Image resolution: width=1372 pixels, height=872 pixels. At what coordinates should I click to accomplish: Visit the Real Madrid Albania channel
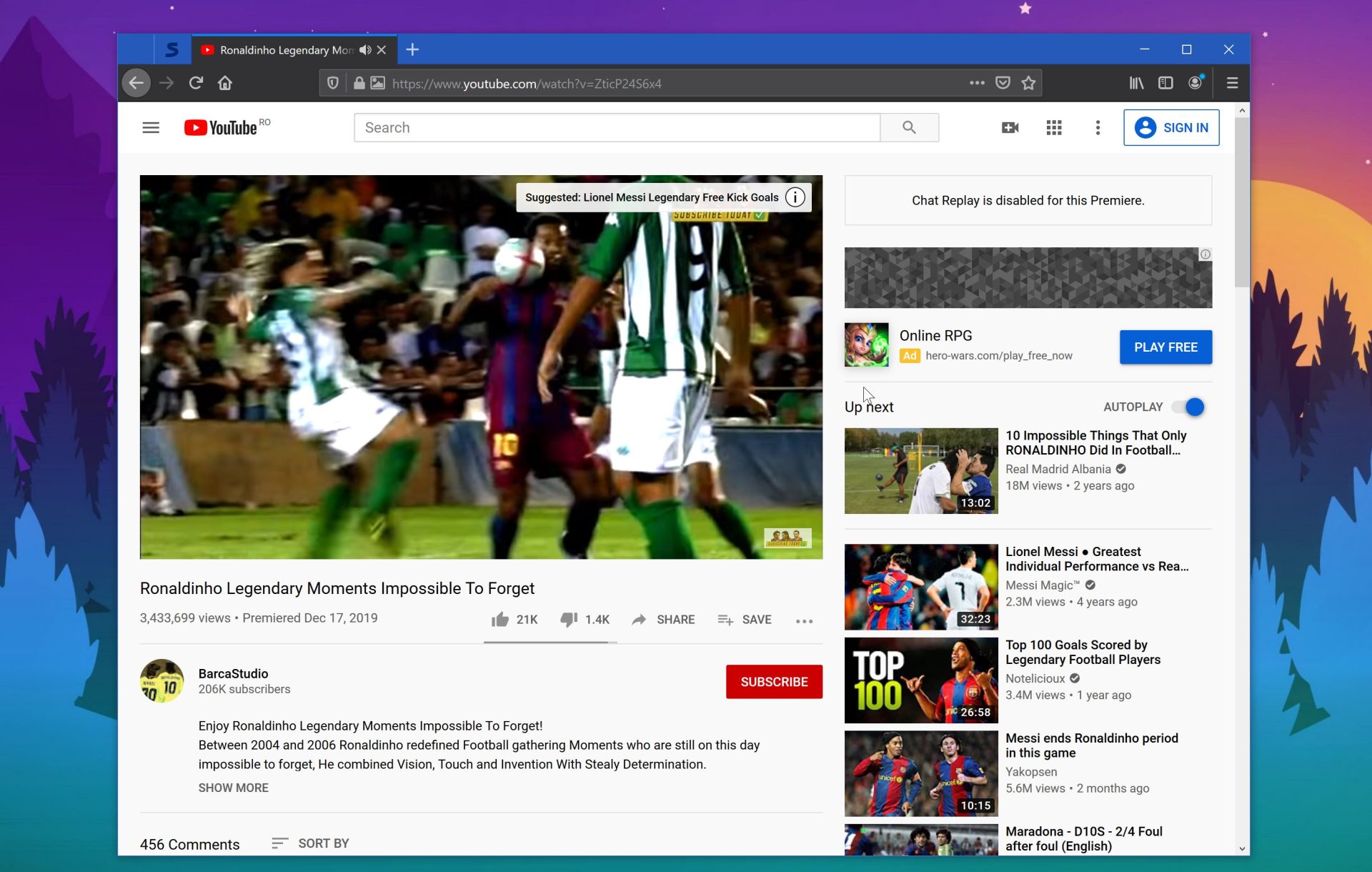(1058, 469)
